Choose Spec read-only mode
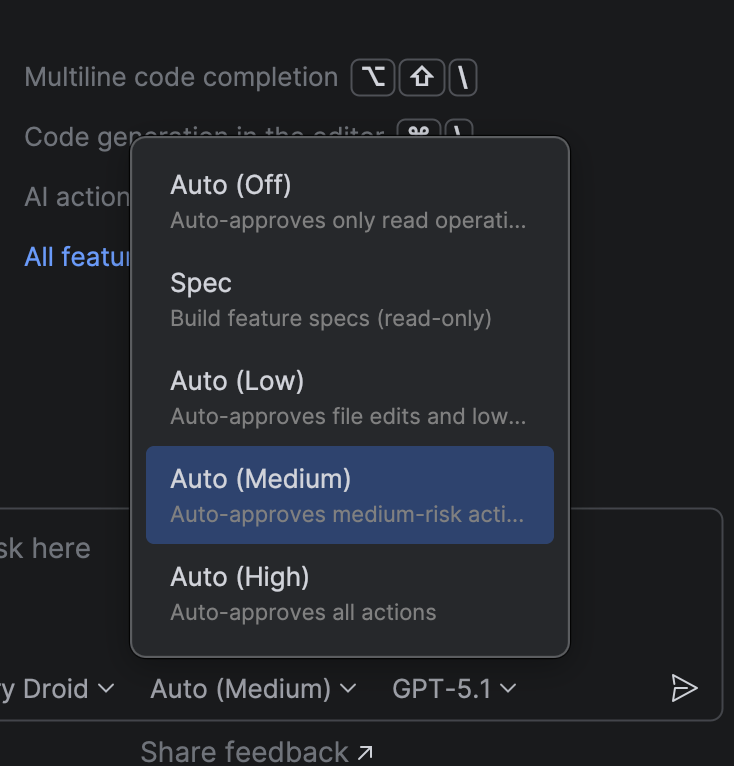Image resolution: width=734 pixels, height=766 pixels. [x=350, y=299]
